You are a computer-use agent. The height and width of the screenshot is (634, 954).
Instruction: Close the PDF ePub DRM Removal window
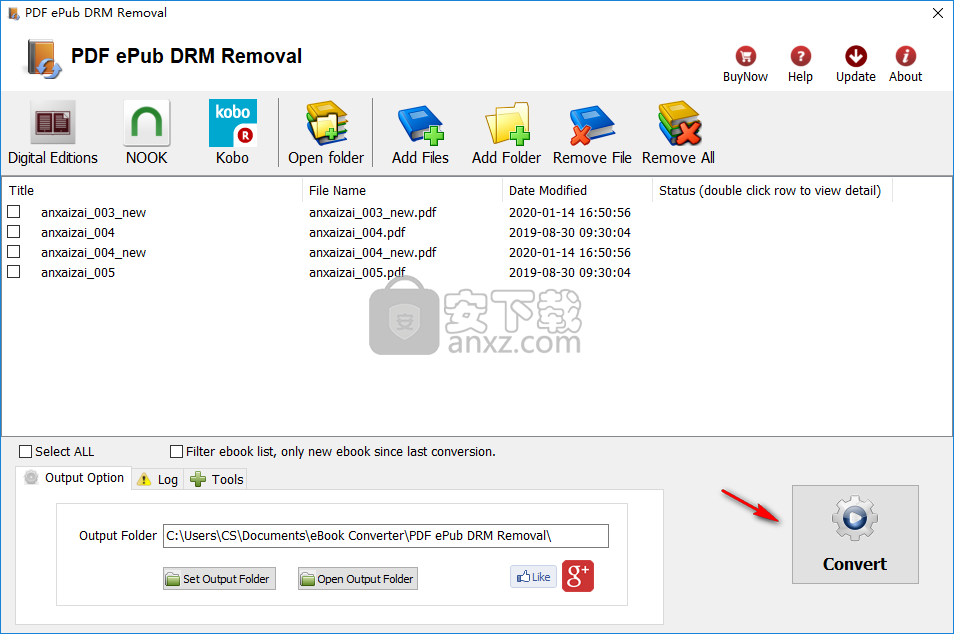938,13
